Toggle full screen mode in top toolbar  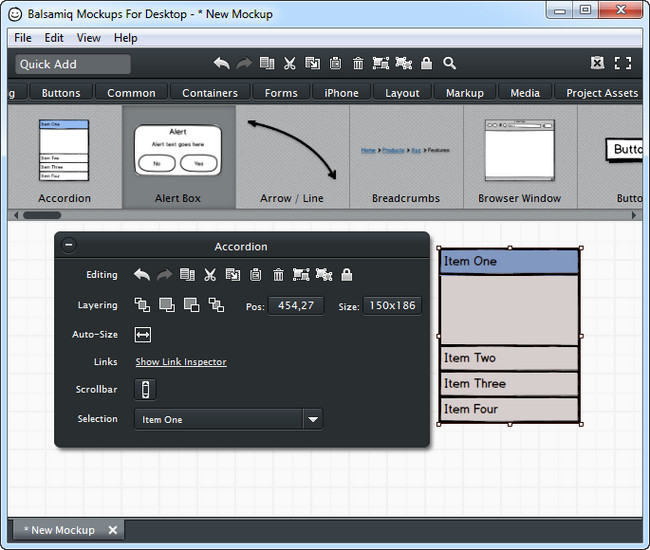pyautogui.click(x=623, y=63)
